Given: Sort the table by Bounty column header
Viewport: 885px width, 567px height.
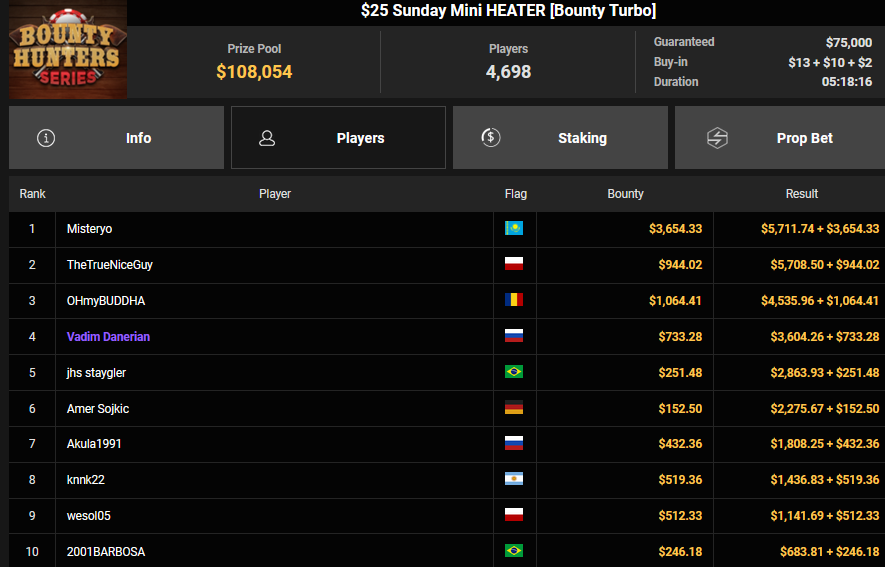Looking at the screenshot, I should point(625,194).
